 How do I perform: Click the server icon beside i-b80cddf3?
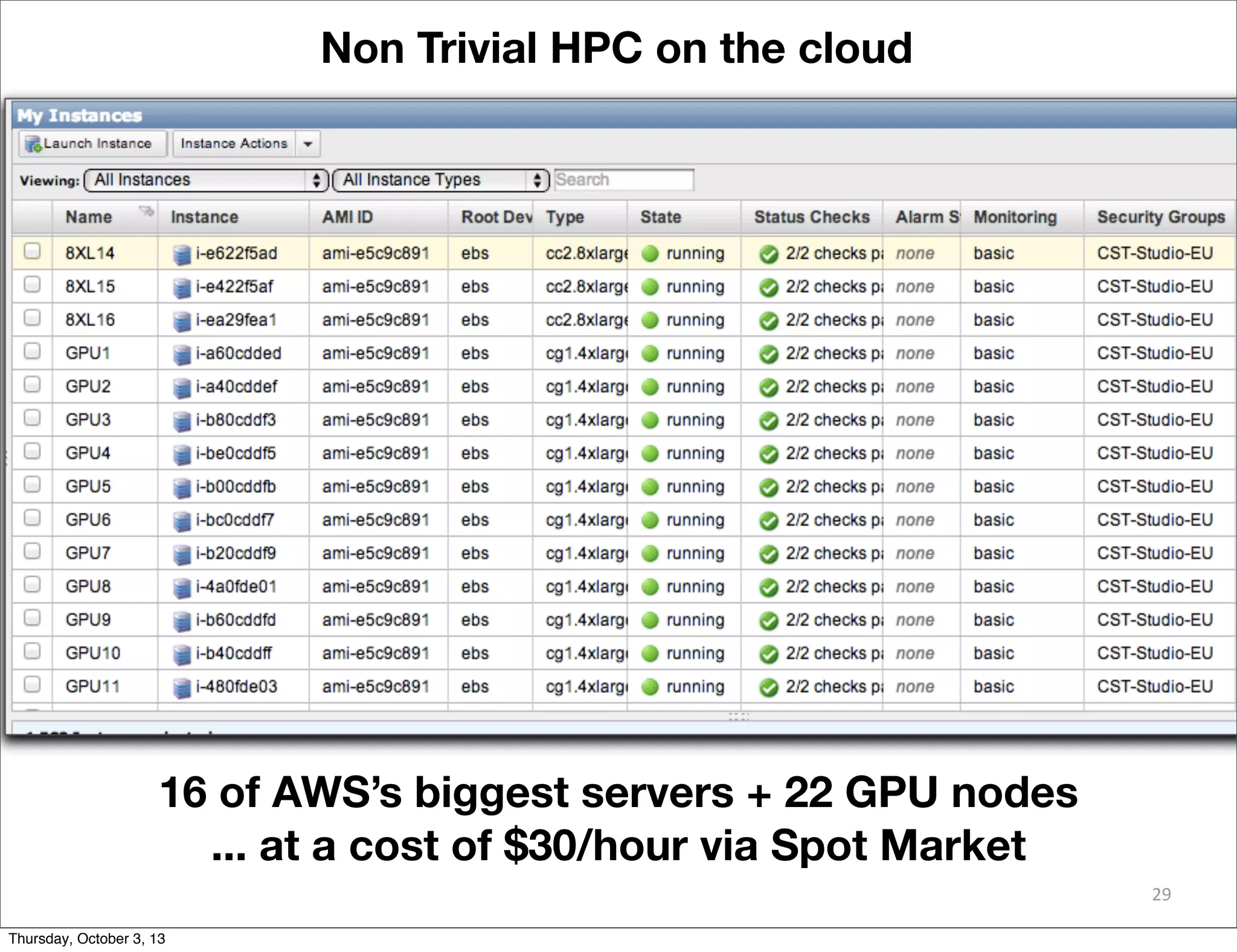tap(182, 422)
